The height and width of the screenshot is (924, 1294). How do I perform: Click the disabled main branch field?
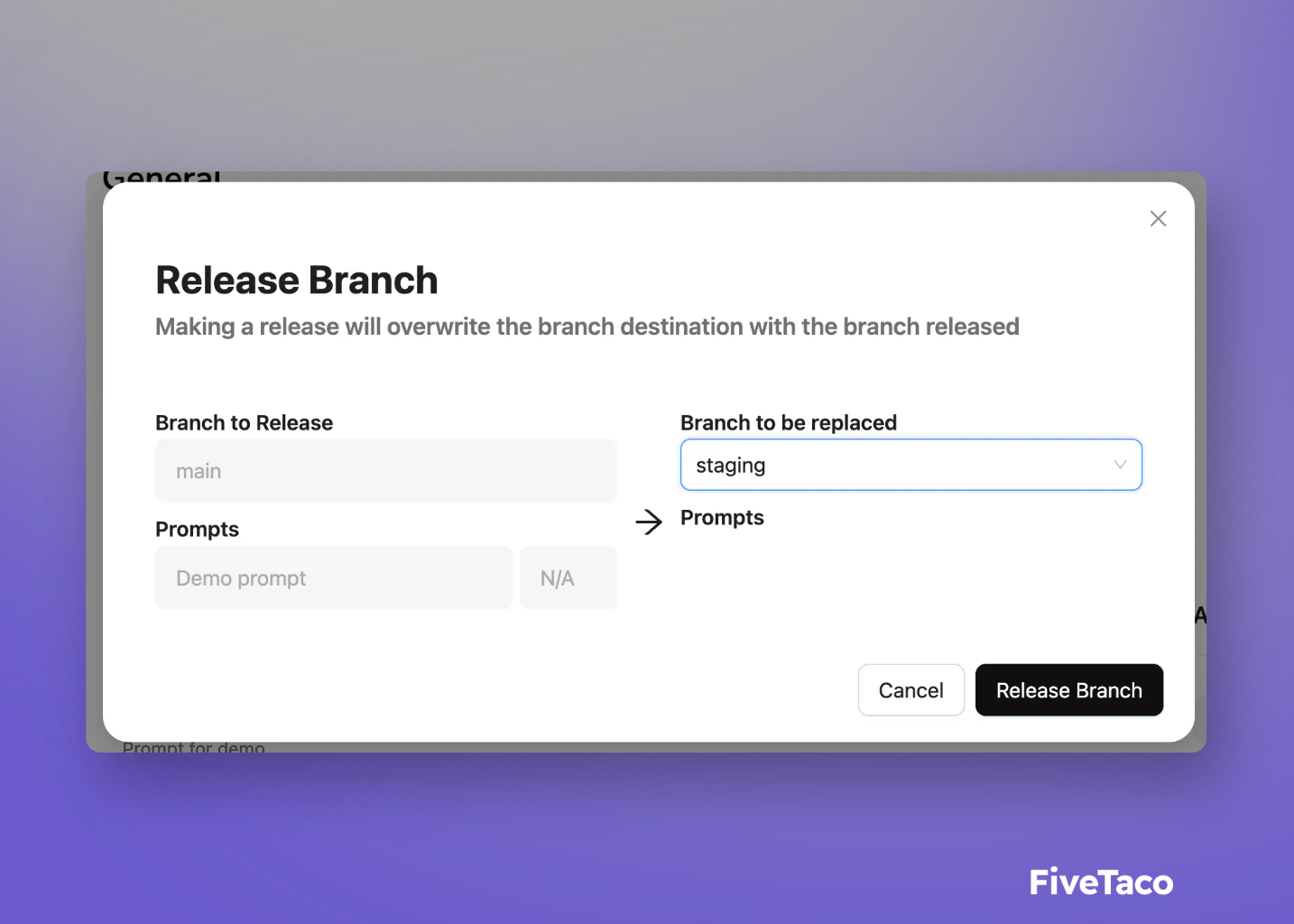tap(386, 471)
